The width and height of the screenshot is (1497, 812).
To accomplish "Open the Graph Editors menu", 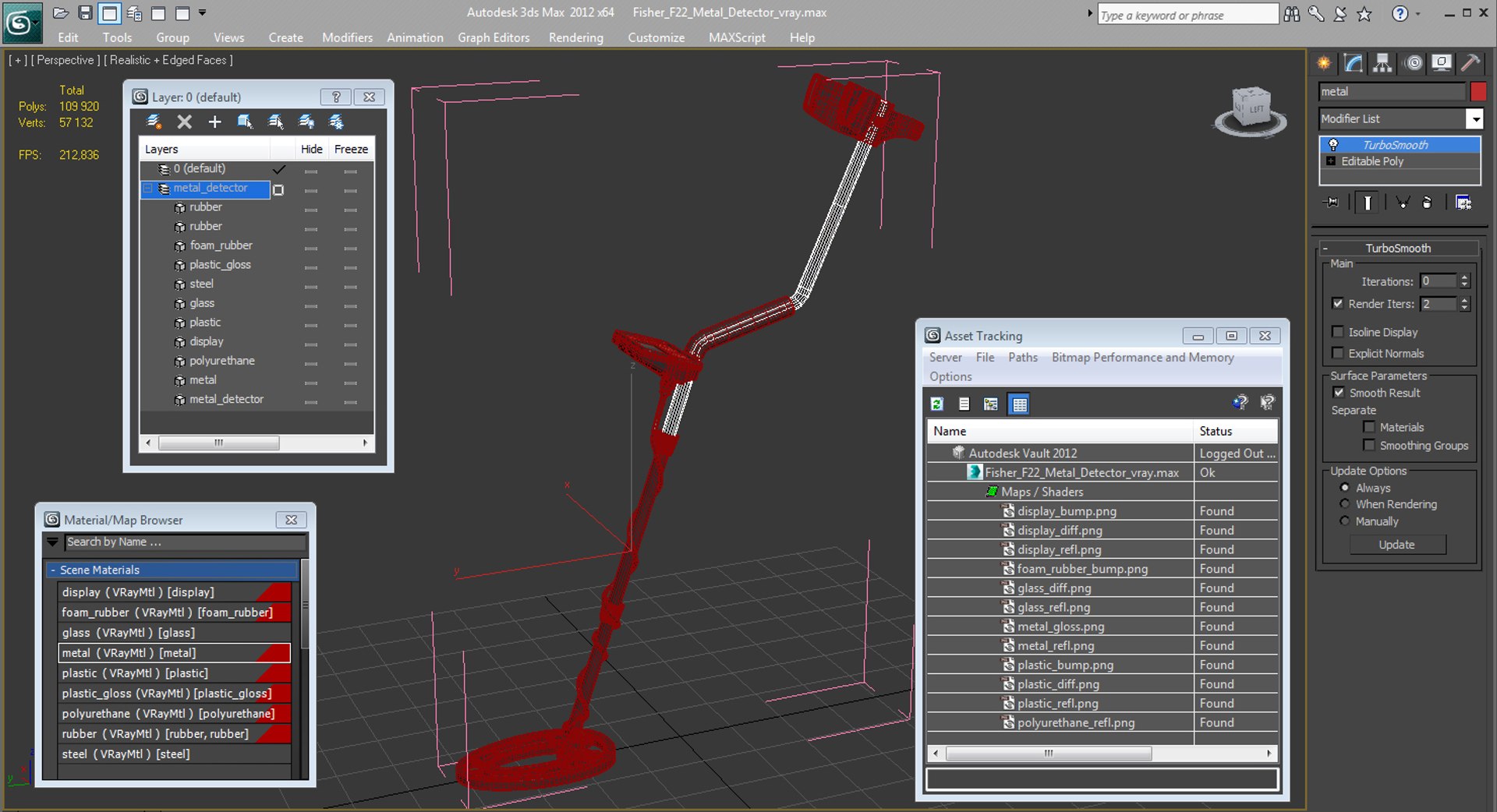I will [494, 37].
